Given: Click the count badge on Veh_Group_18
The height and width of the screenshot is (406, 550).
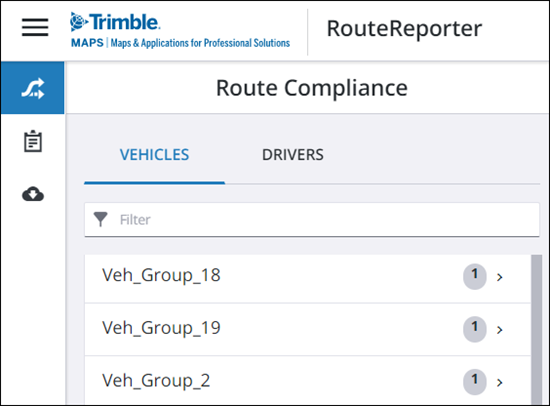Looking at the screenshot, I should (475, 277).
